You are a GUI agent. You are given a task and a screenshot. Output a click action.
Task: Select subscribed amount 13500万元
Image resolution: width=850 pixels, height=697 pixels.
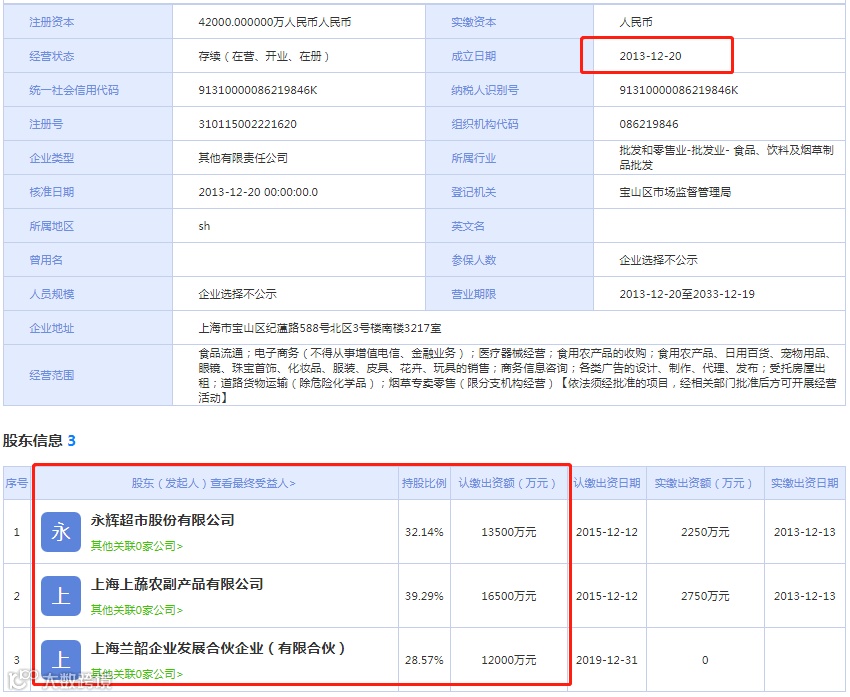pyautogui.click(x=508, y=532)
